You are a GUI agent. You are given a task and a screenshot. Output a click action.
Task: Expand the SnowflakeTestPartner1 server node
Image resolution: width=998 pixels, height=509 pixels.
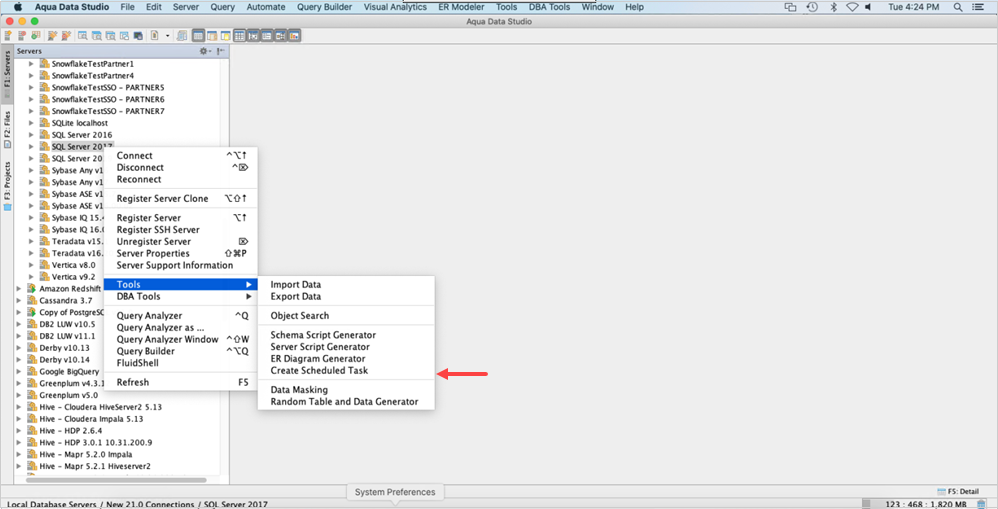31,64
